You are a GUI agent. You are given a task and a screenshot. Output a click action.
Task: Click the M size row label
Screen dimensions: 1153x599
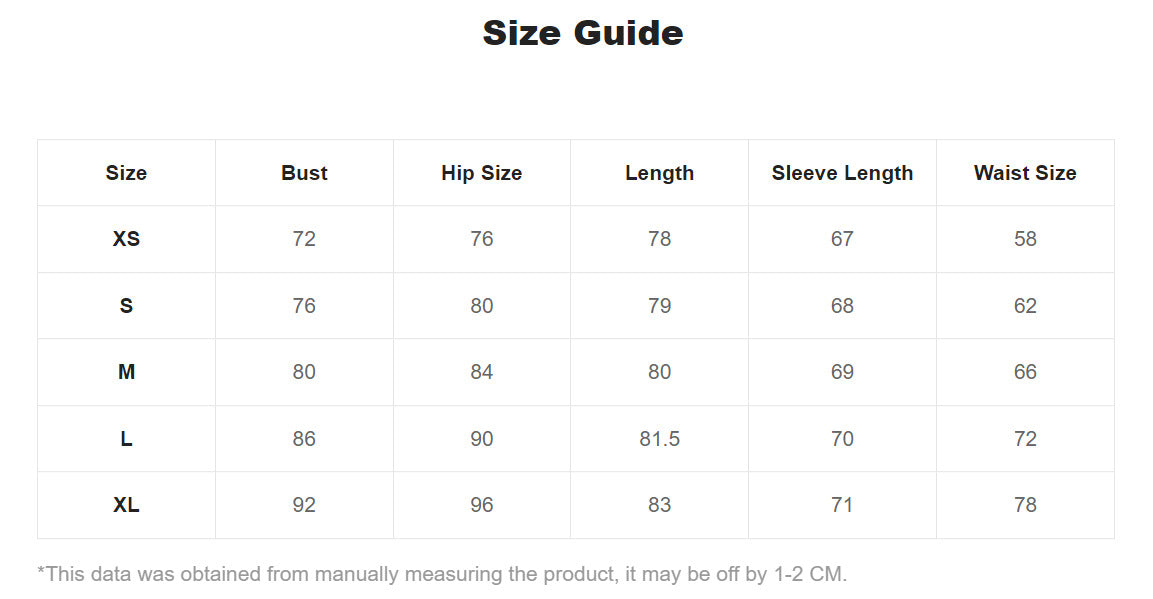click(126, 372)
